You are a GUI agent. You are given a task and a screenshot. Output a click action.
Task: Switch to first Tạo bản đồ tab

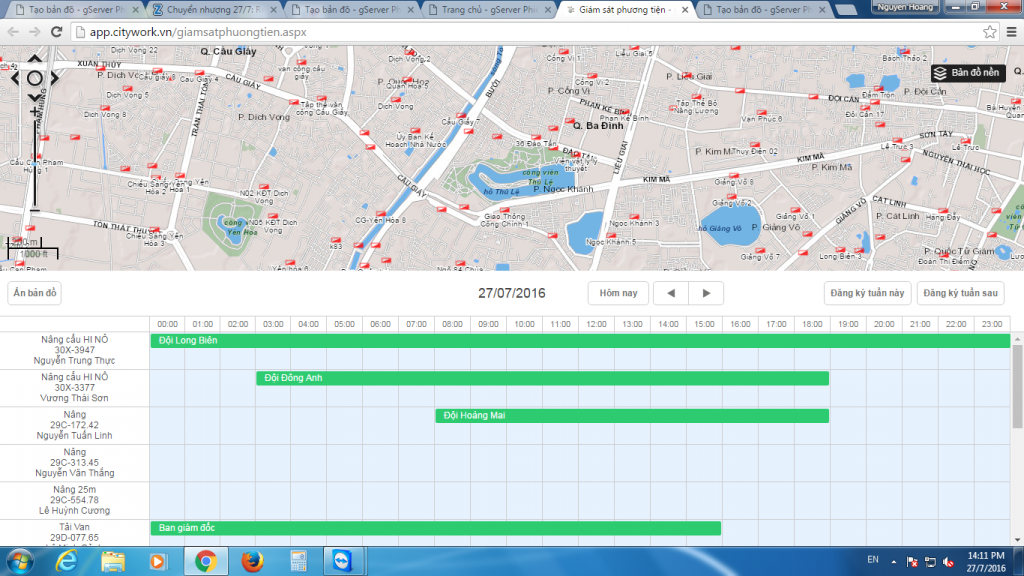[77, 10]
